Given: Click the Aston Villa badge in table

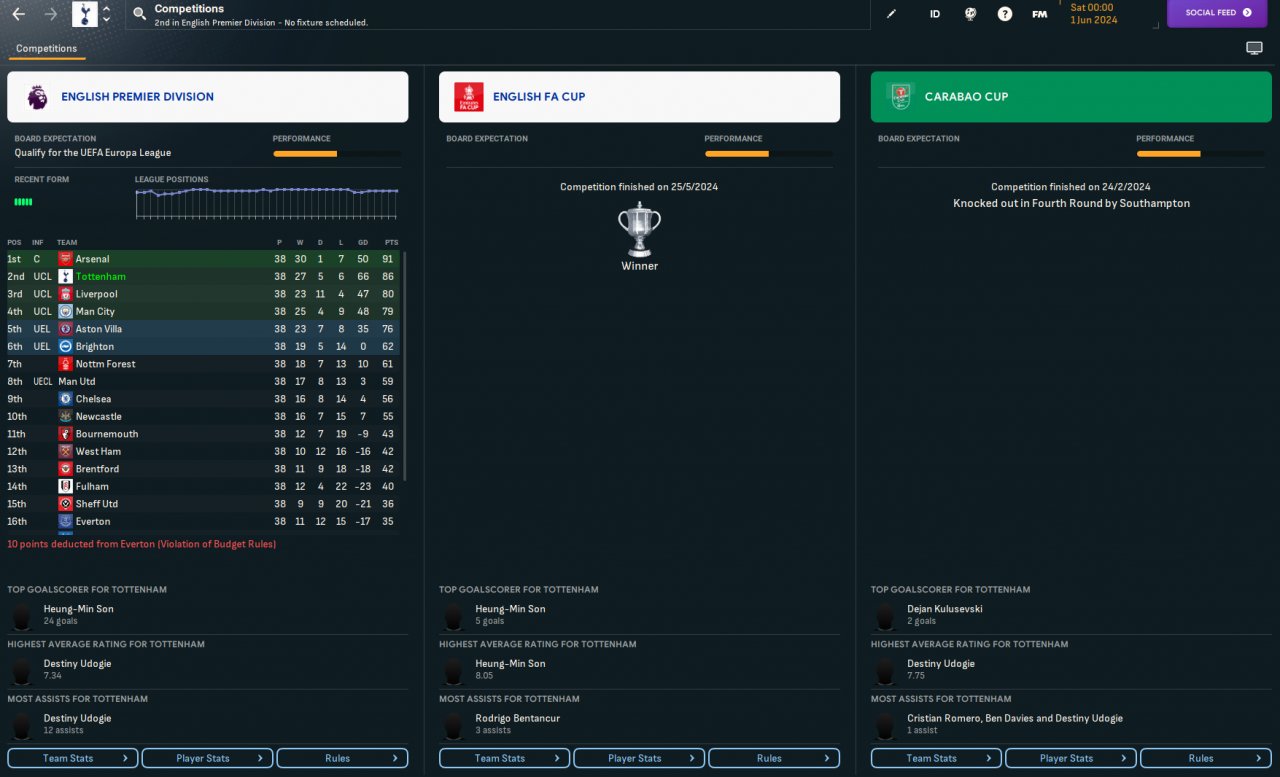Looking at the screenshot, I should (65, 329).
